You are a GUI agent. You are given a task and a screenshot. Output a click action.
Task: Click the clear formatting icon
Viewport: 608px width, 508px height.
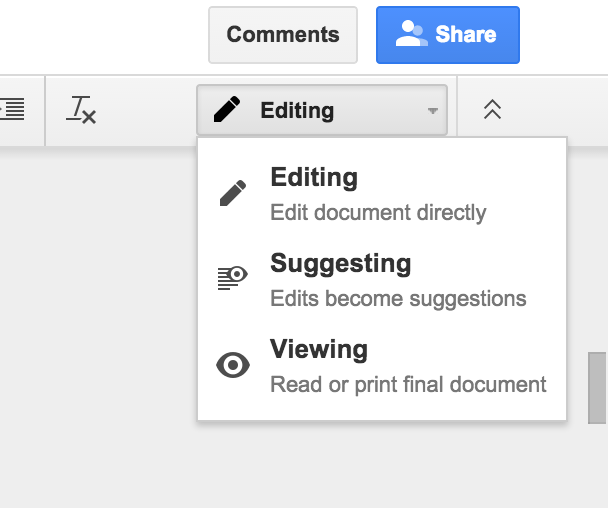pos(81,110)
